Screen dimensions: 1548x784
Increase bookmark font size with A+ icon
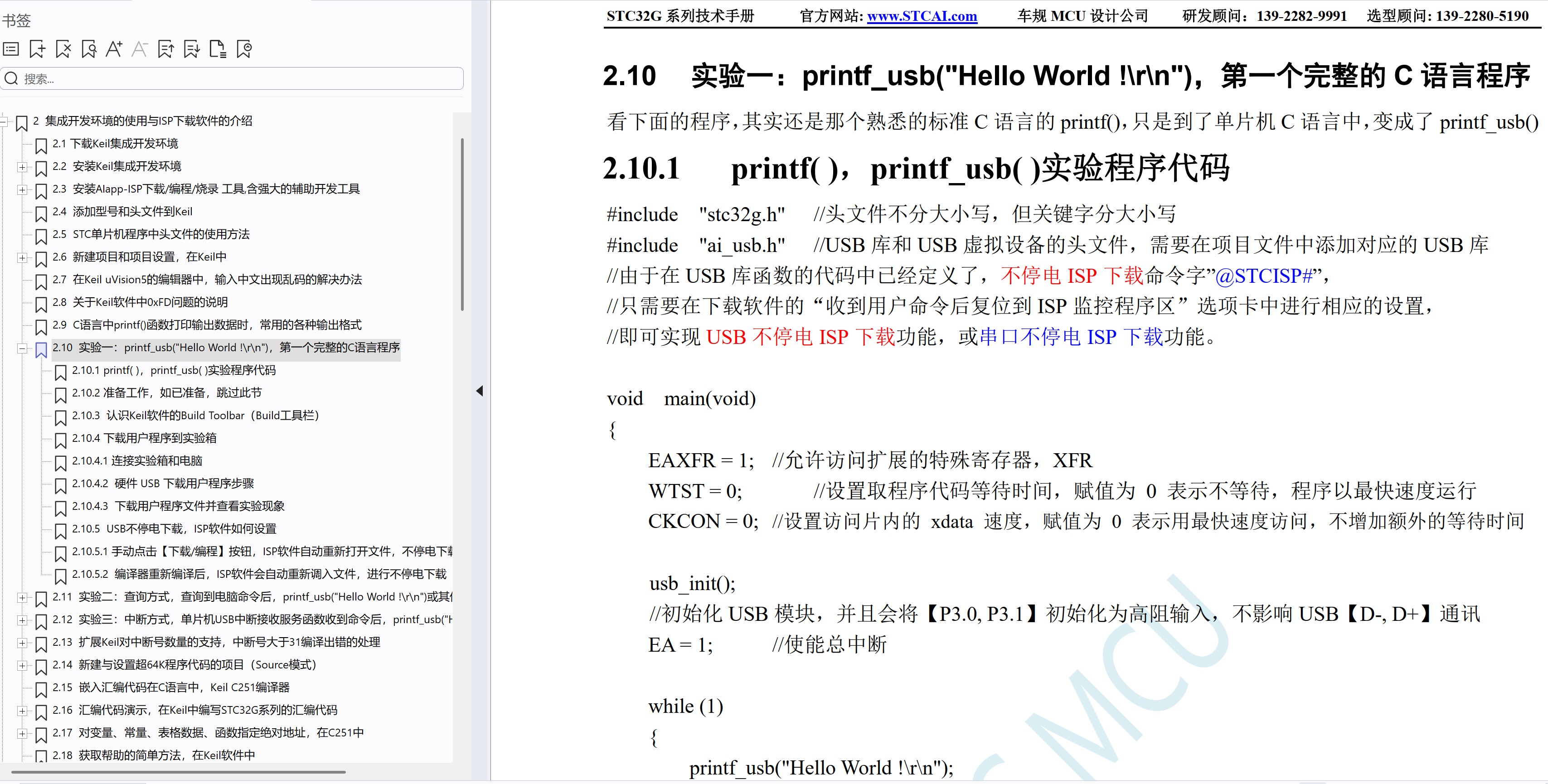[x=114, y=48]
